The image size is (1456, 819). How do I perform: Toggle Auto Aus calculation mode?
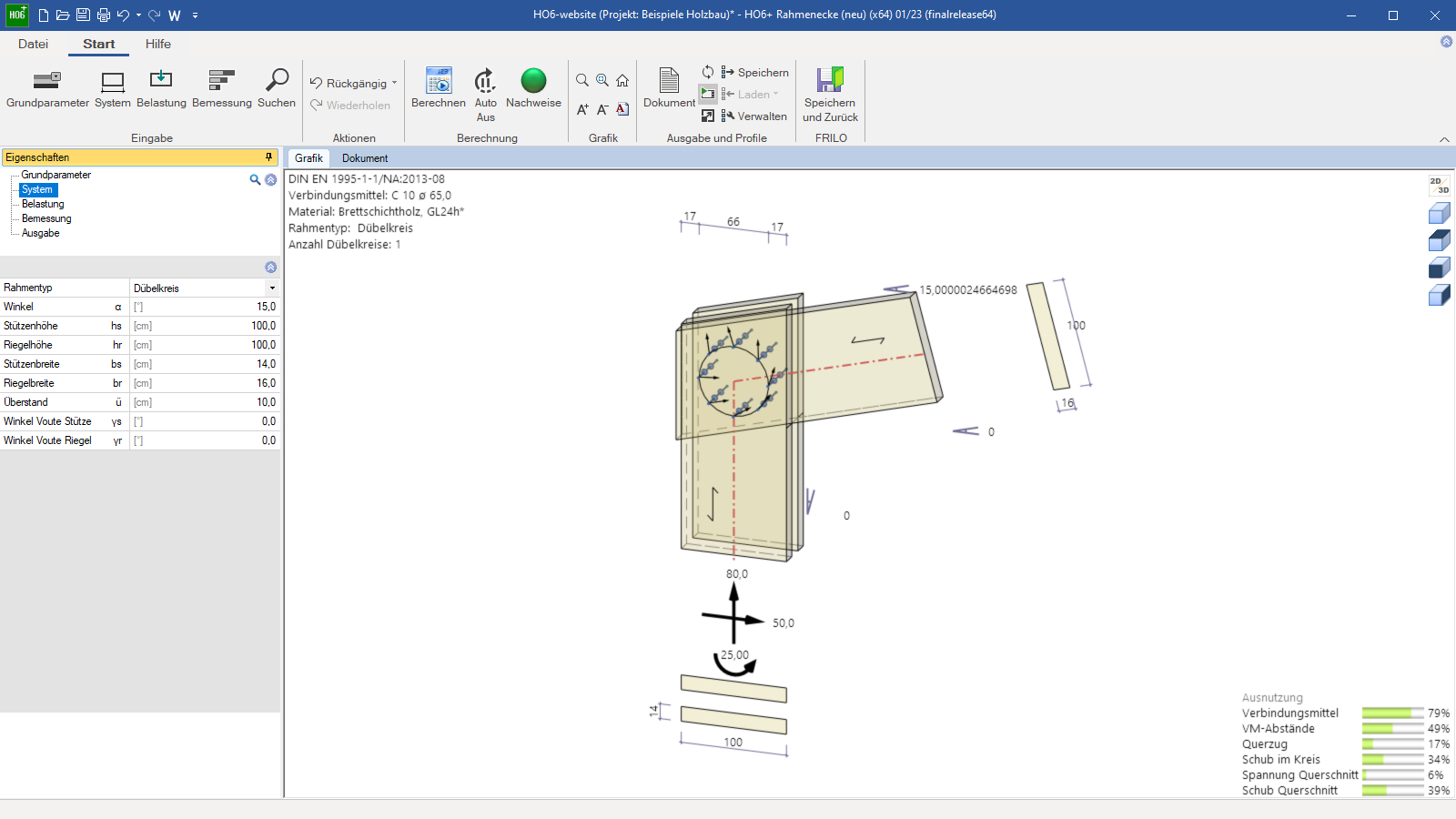486,95
